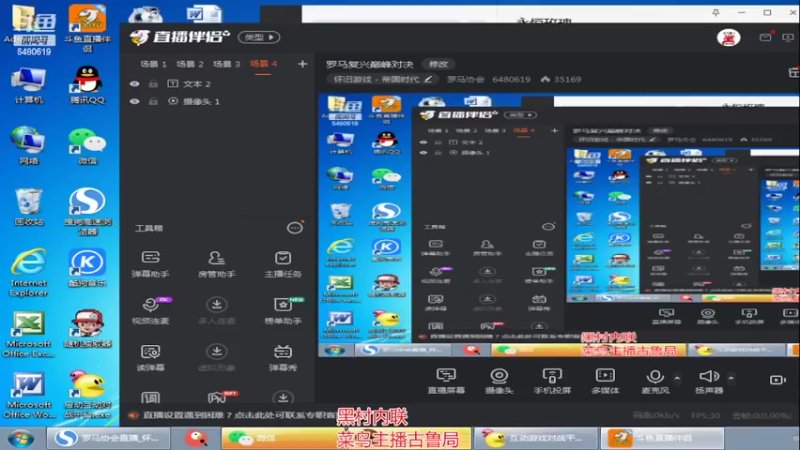Open the 弹幕助手 tool
800x450 pixels.
150,264
